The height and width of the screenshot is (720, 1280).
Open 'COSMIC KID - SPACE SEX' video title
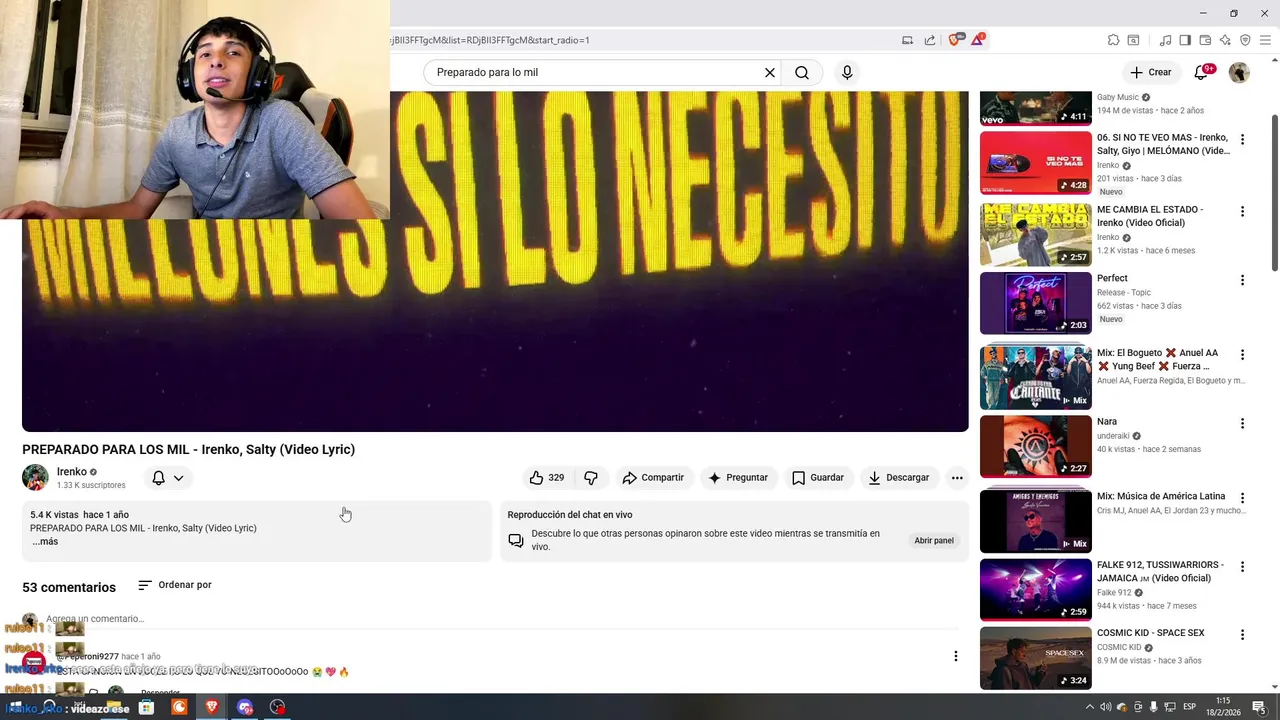1150,633
